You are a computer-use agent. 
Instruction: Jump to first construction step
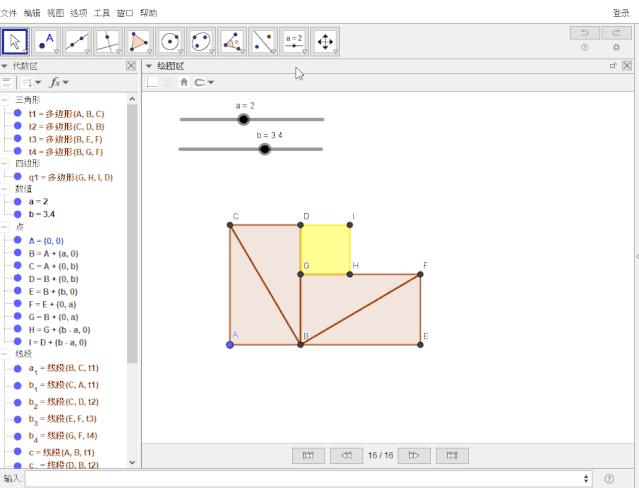308,455
